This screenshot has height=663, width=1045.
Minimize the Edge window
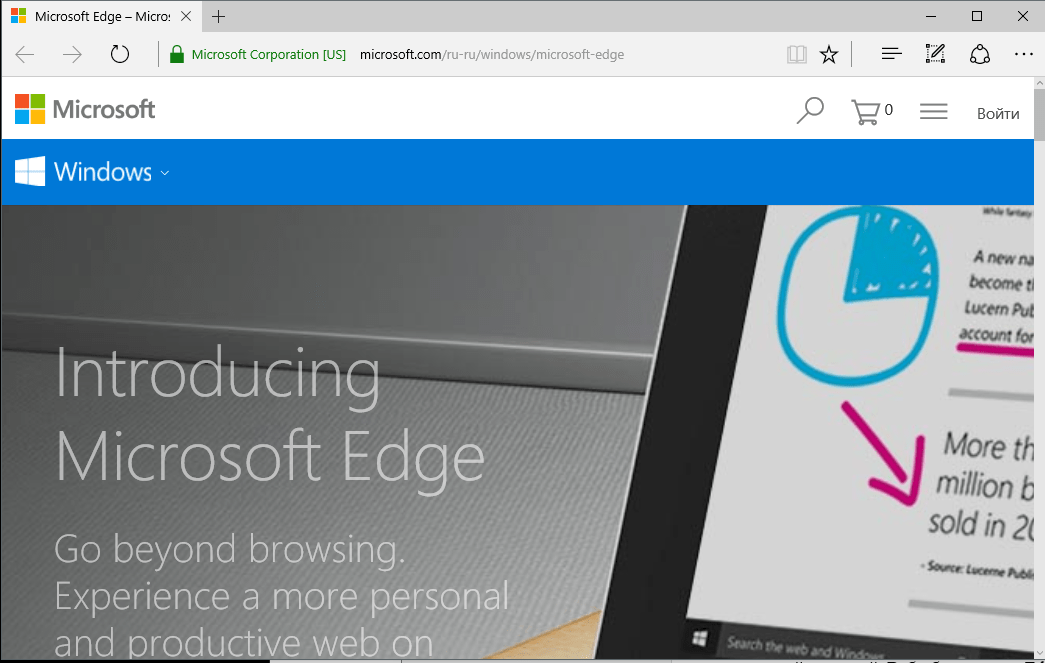[x=931, y=16]
